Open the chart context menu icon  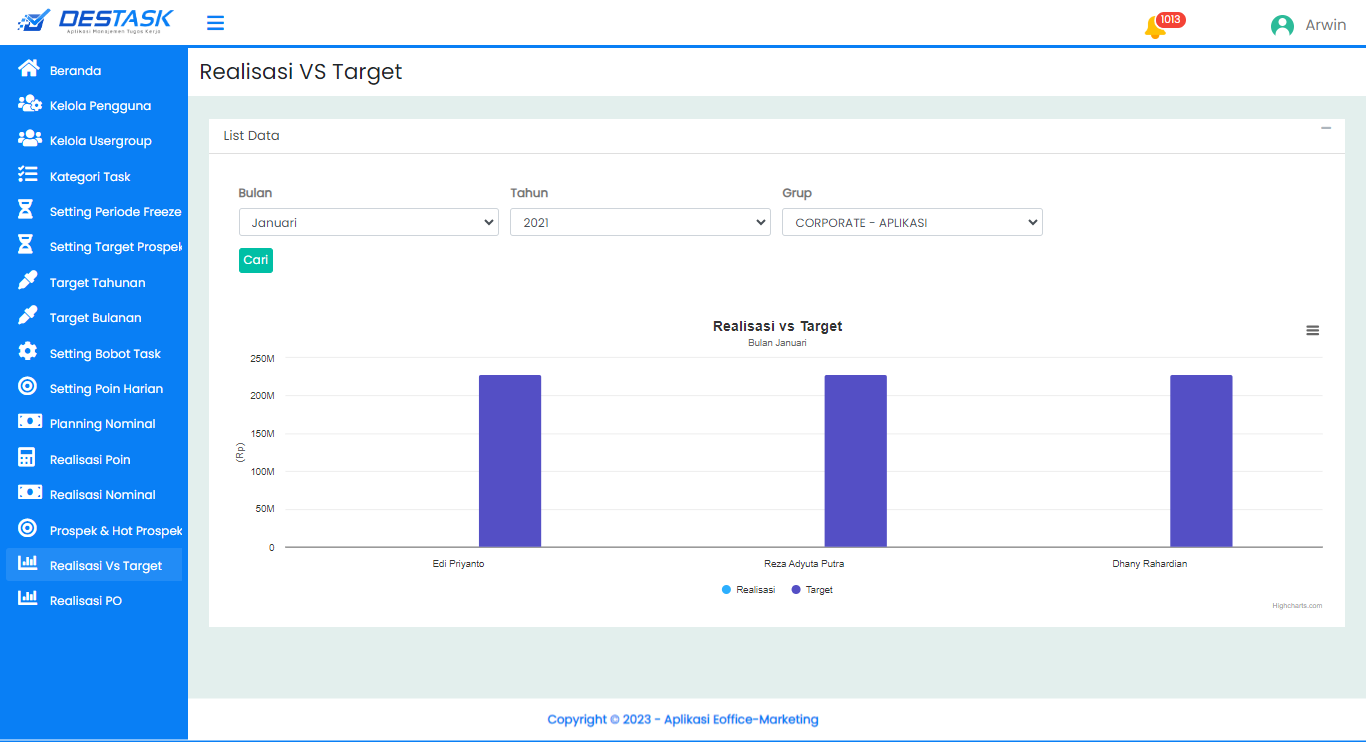(x=1312, y=331)
